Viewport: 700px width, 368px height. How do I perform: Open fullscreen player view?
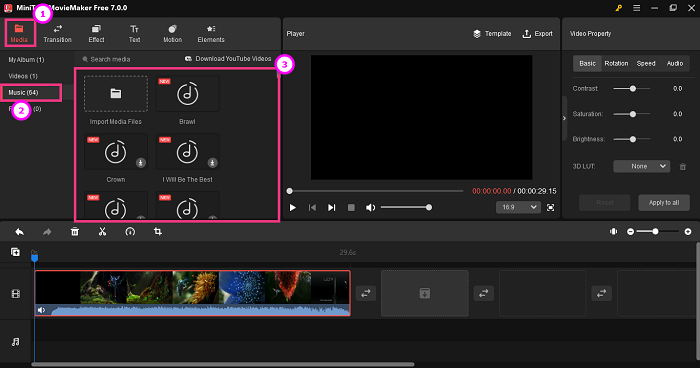click(x=550, y=207)
